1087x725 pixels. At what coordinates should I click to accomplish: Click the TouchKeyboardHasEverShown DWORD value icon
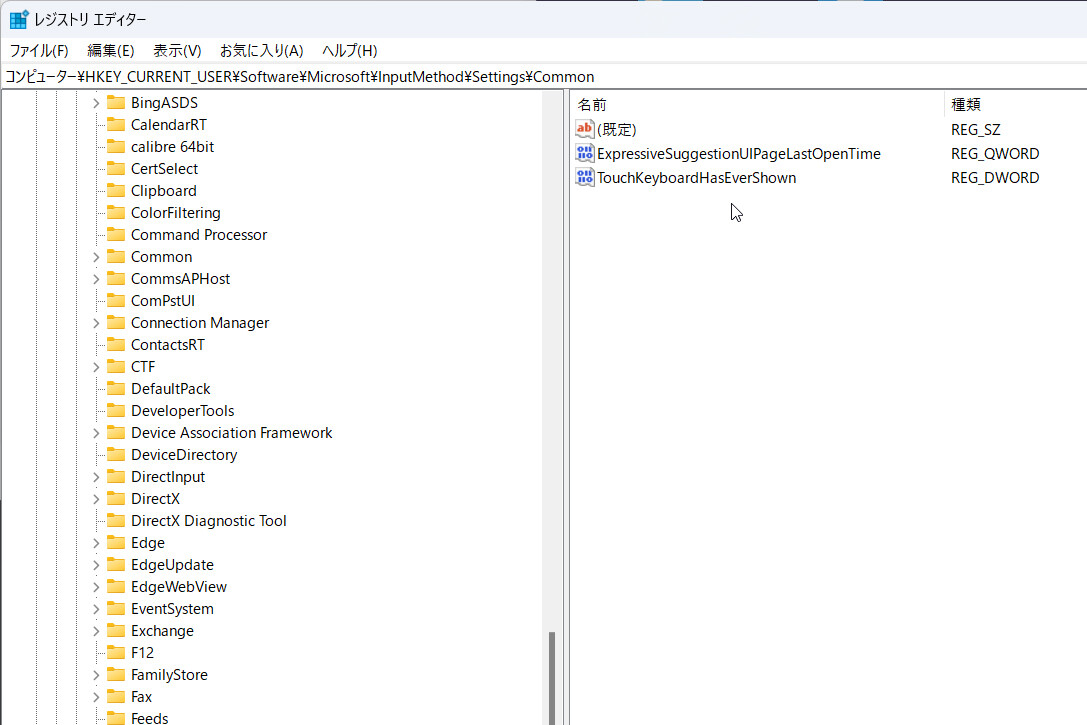[x=585, y=178]
